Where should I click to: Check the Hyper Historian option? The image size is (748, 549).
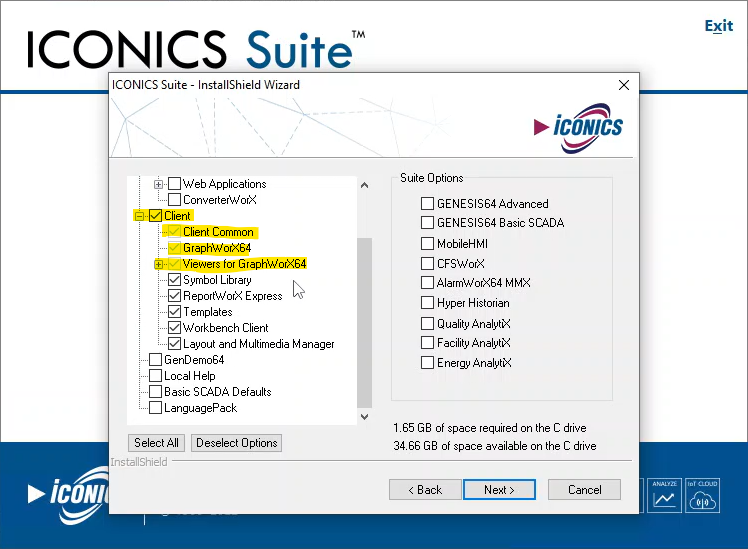(x=428, y=303)
